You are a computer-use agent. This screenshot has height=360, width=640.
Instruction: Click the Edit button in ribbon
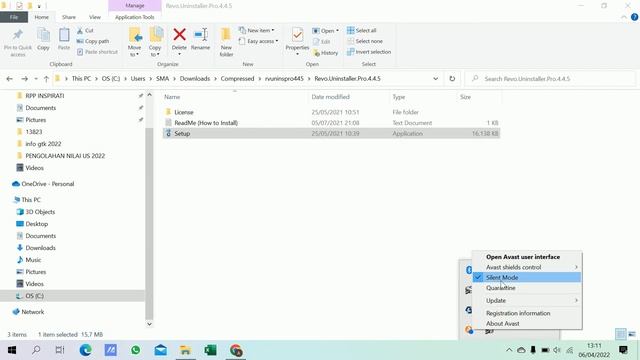(x=322, y=42)
